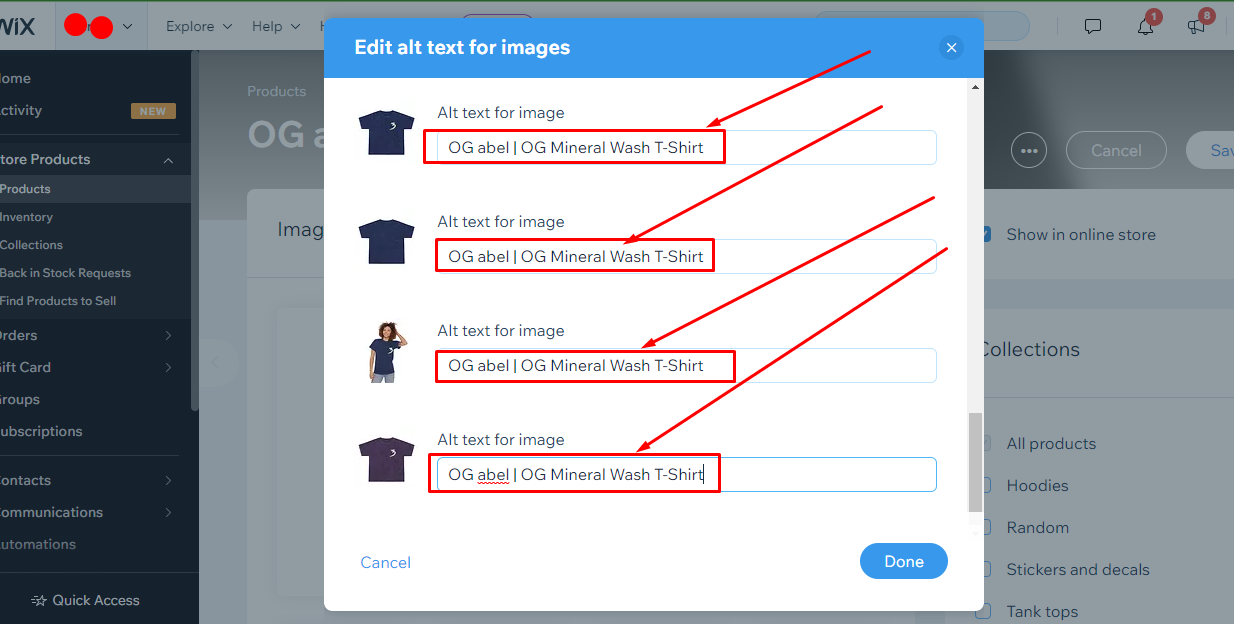This screenshot has height=624, width=1234.
Task: Open the three-dots more actions button
Action: click(1029, 151)
